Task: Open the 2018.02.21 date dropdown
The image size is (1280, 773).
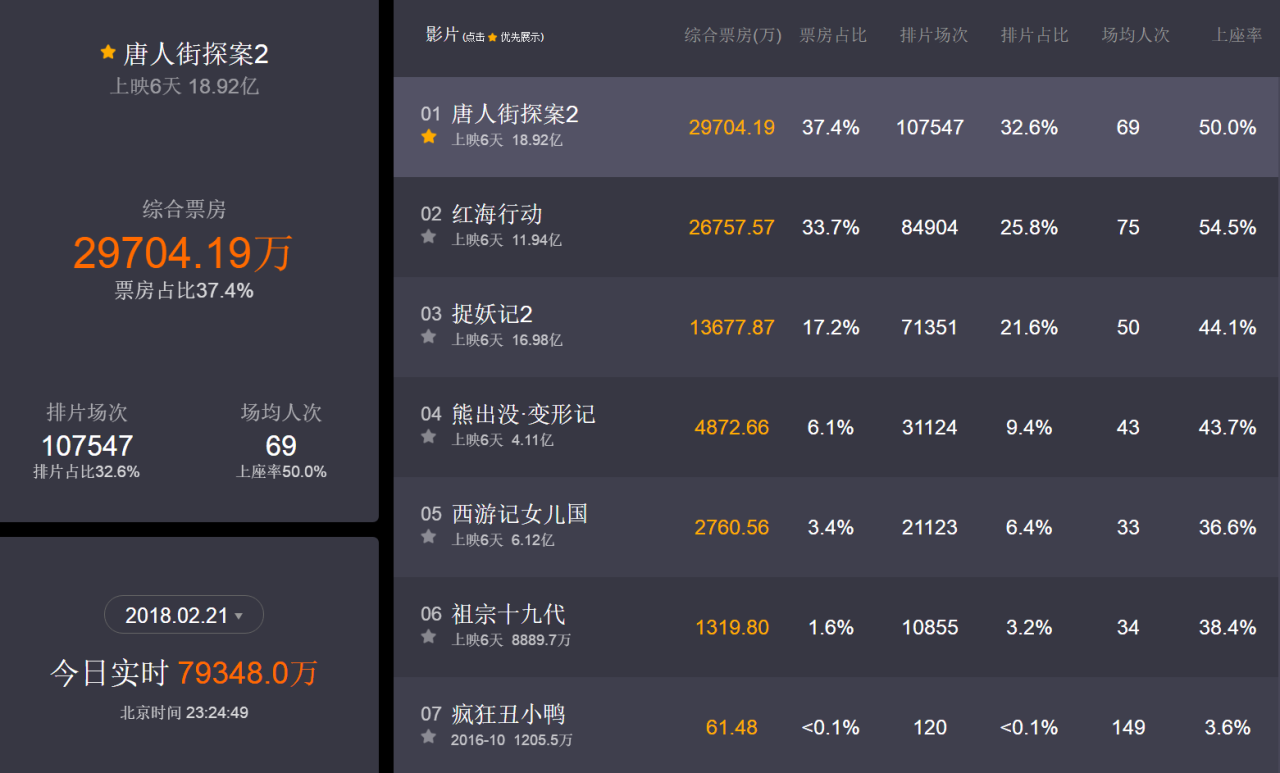Action: pyautogui.click(x=184, y=616)
